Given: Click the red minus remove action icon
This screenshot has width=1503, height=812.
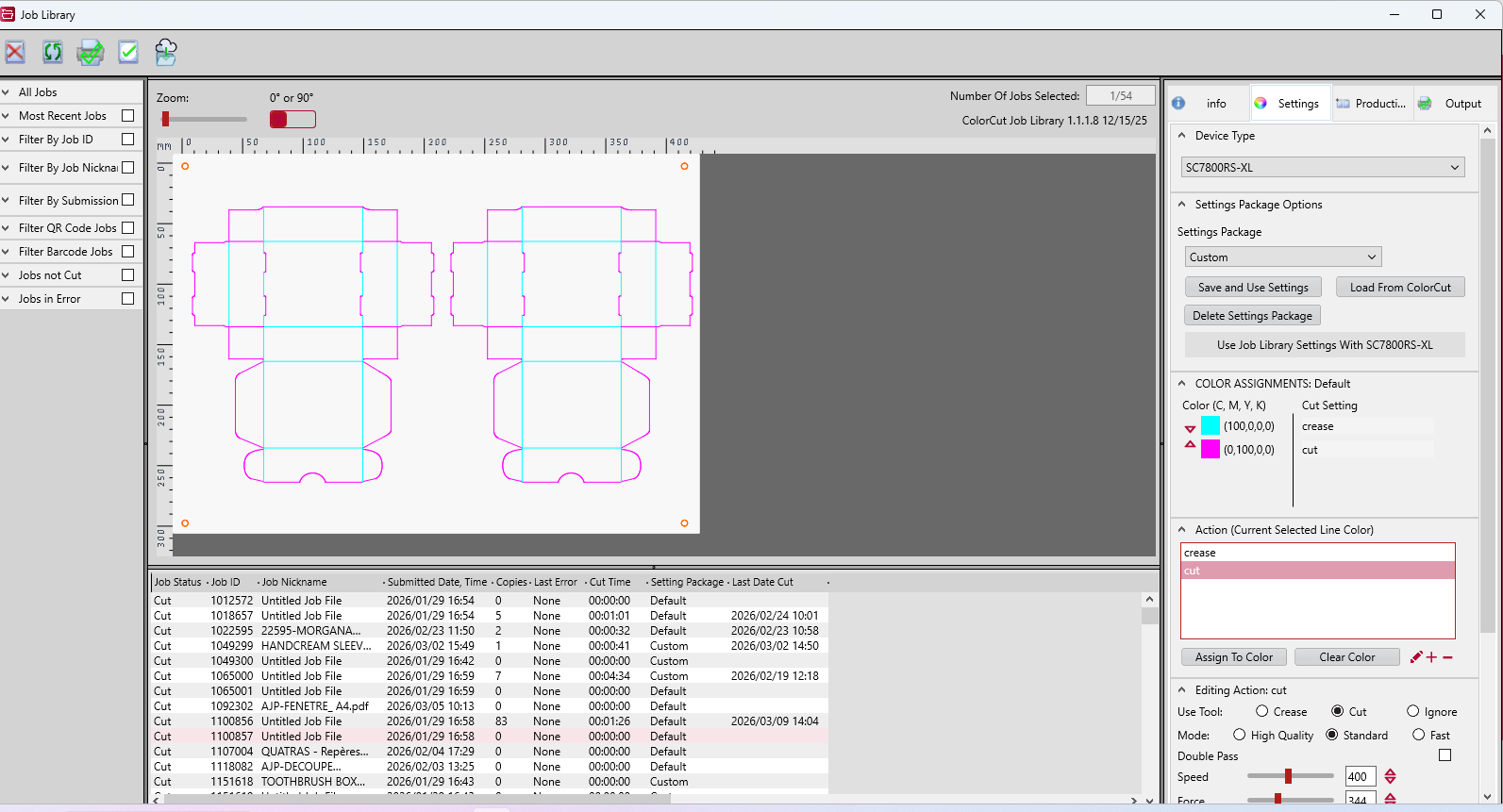Looking at the screenshot, I should coord(1447,657).
